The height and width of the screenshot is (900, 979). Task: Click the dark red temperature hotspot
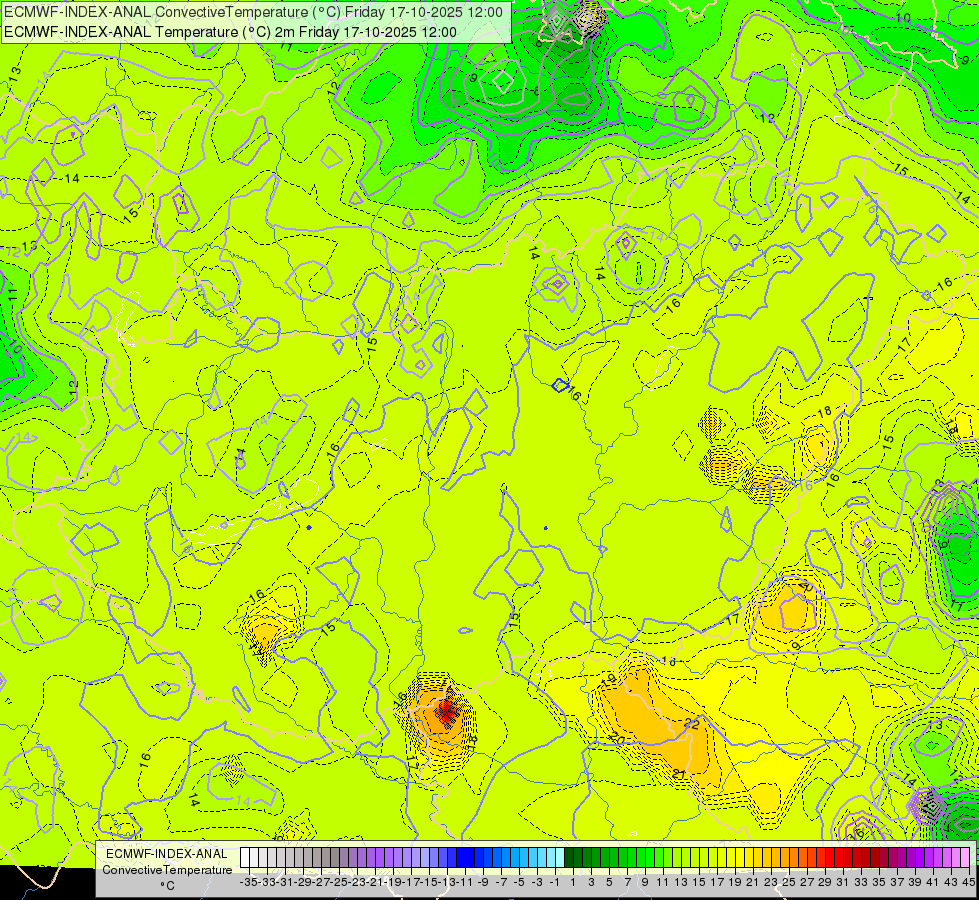tap(447, 710)
